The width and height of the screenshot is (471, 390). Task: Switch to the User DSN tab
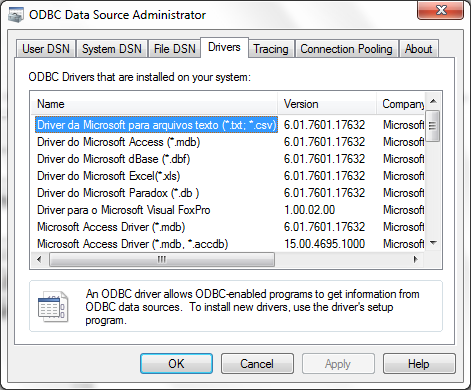46,49
